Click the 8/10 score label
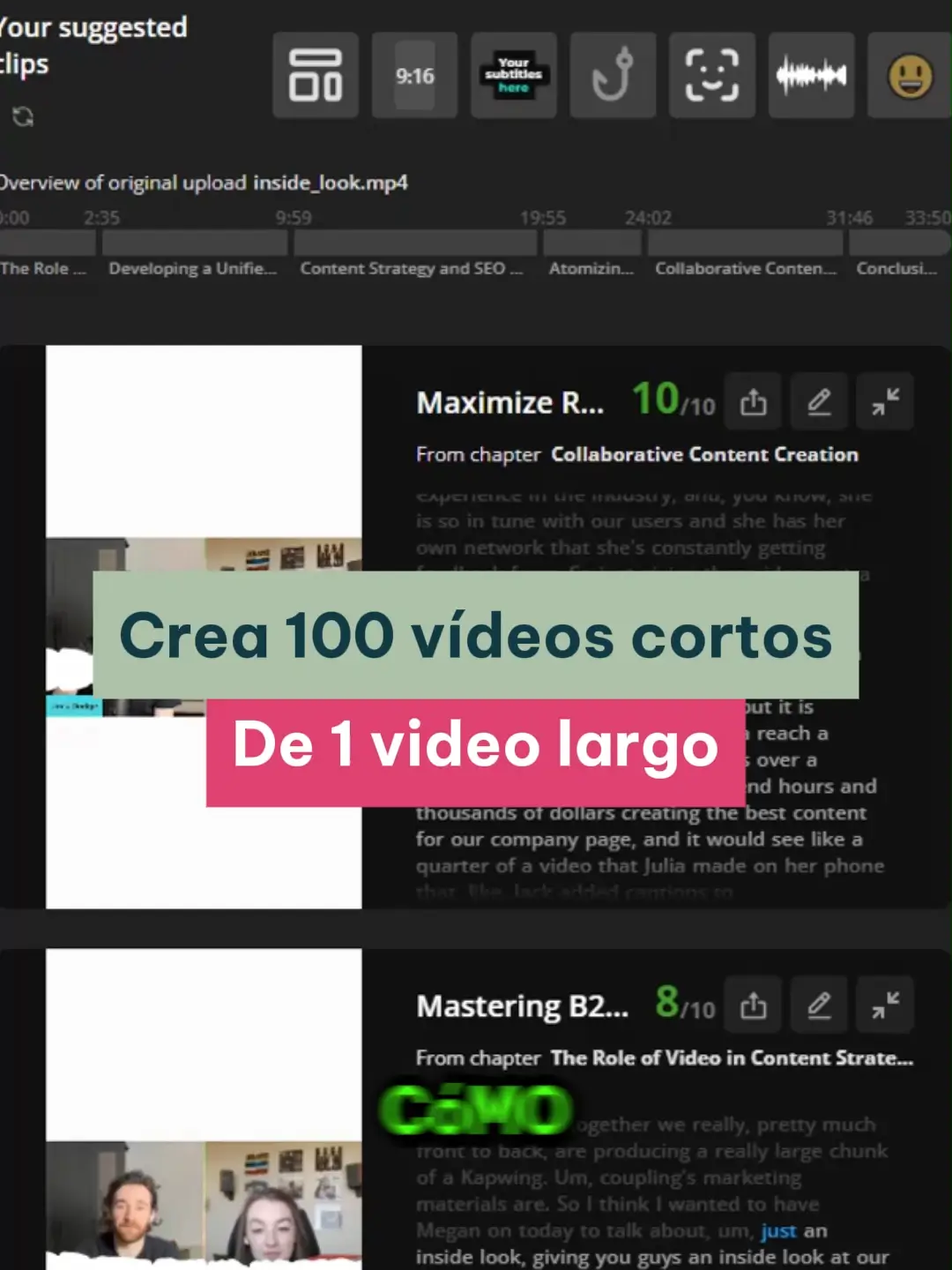 pos(685,1003)
